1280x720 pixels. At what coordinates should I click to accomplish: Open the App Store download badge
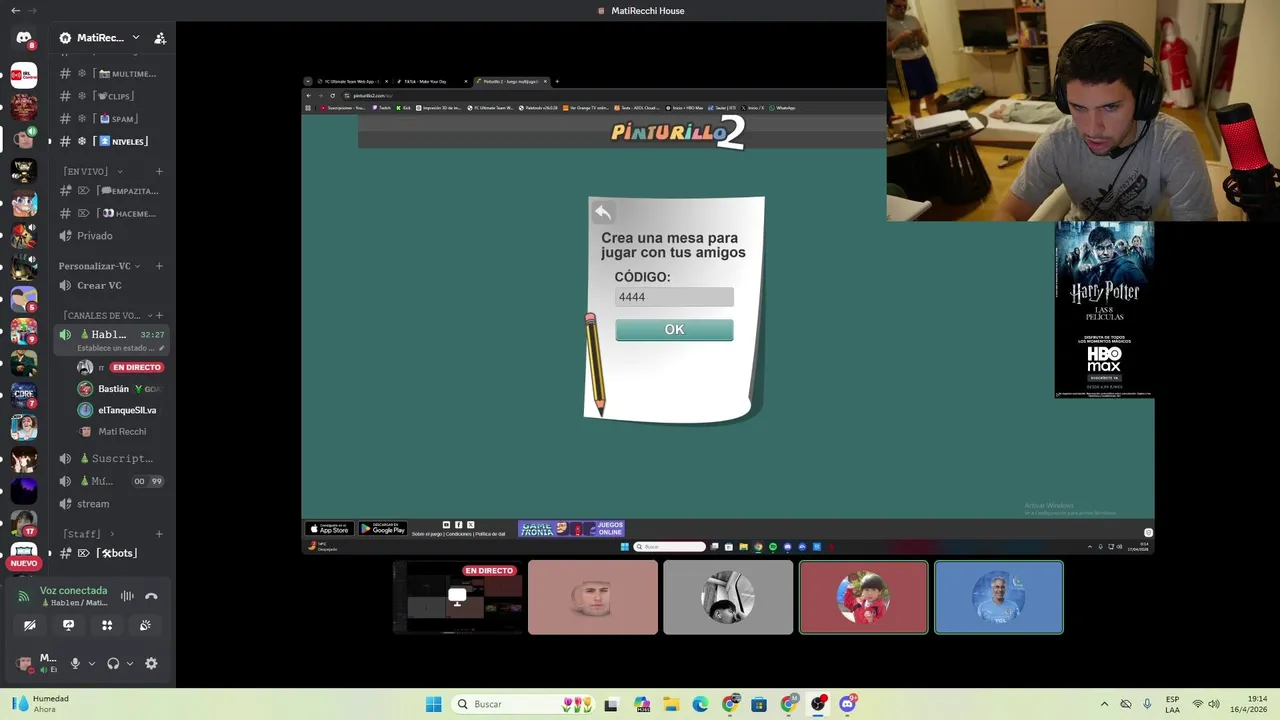(329, 529)
